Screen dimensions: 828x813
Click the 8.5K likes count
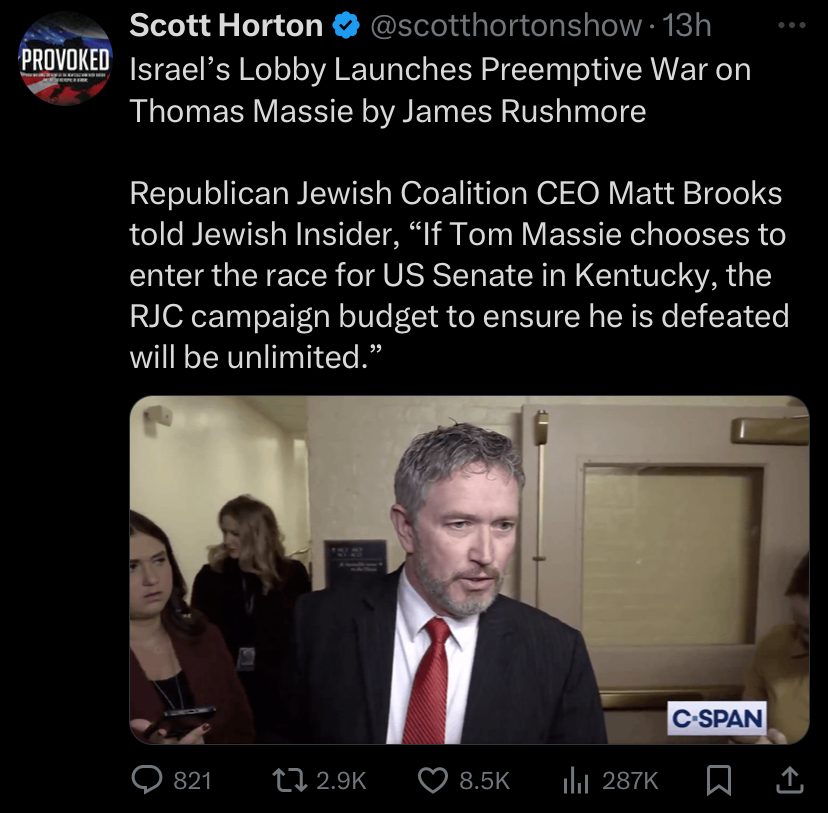[484, 781]
